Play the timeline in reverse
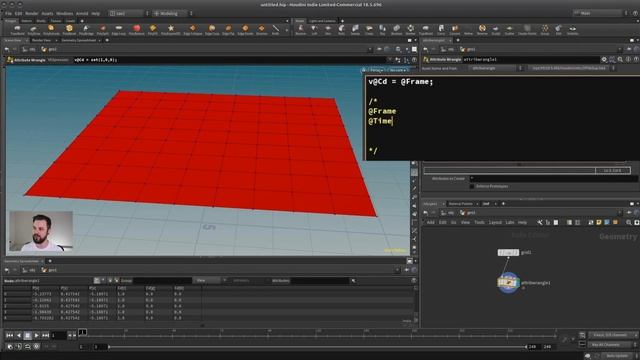The width and height of the screenshot is (640, 360). (x=18, y=336)
